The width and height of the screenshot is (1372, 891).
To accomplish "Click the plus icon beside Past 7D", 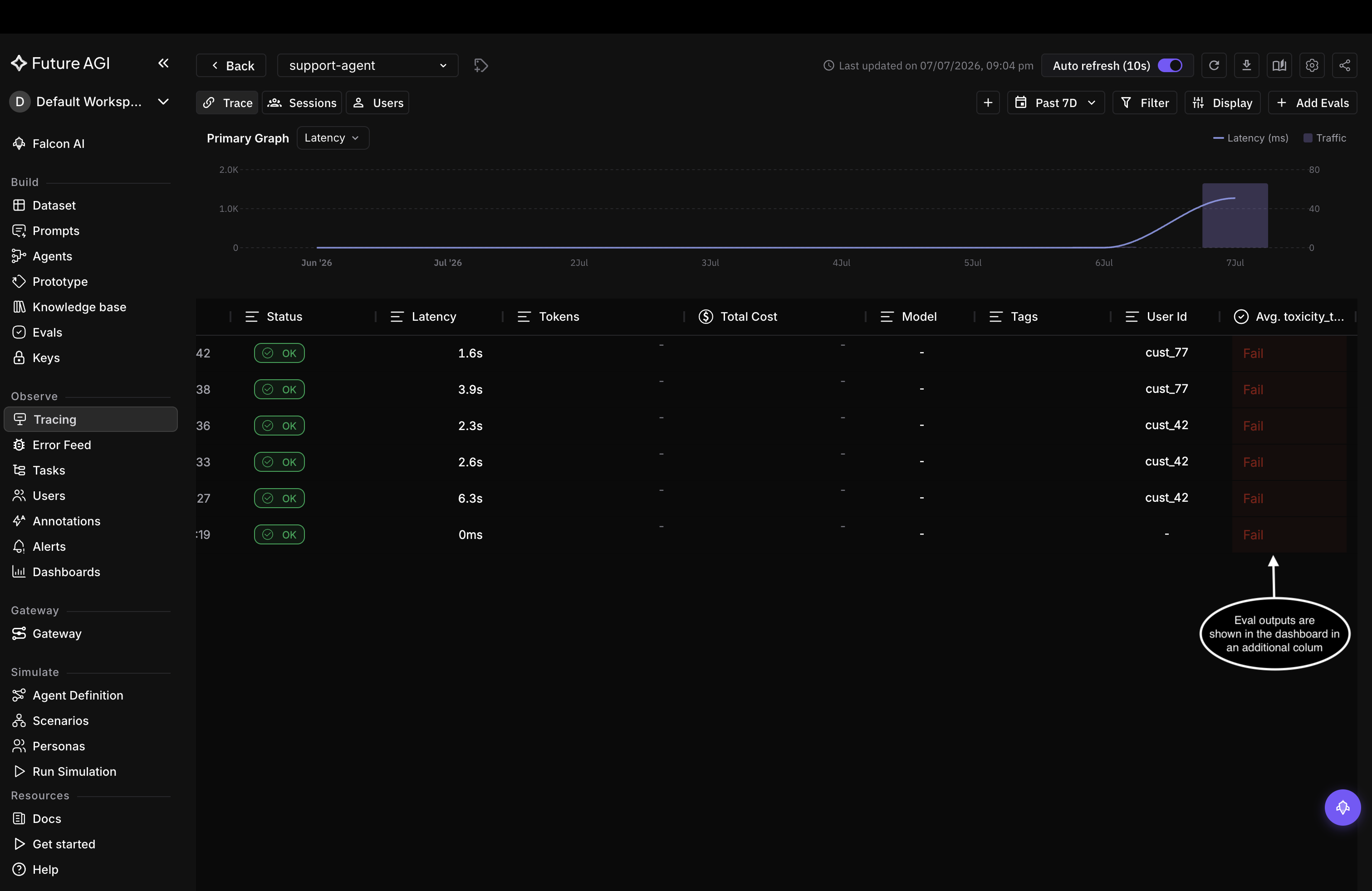I will pos(988,103).
